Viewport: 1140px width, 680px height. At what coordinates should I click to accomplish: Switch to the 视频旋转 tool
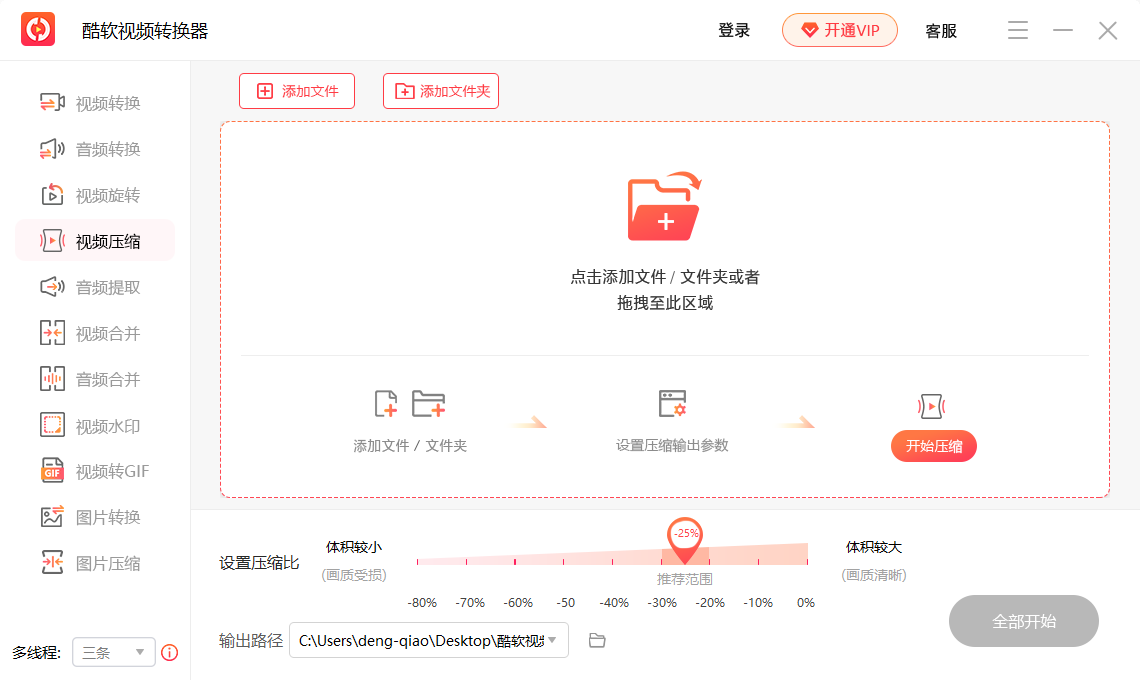coord(97,194)
